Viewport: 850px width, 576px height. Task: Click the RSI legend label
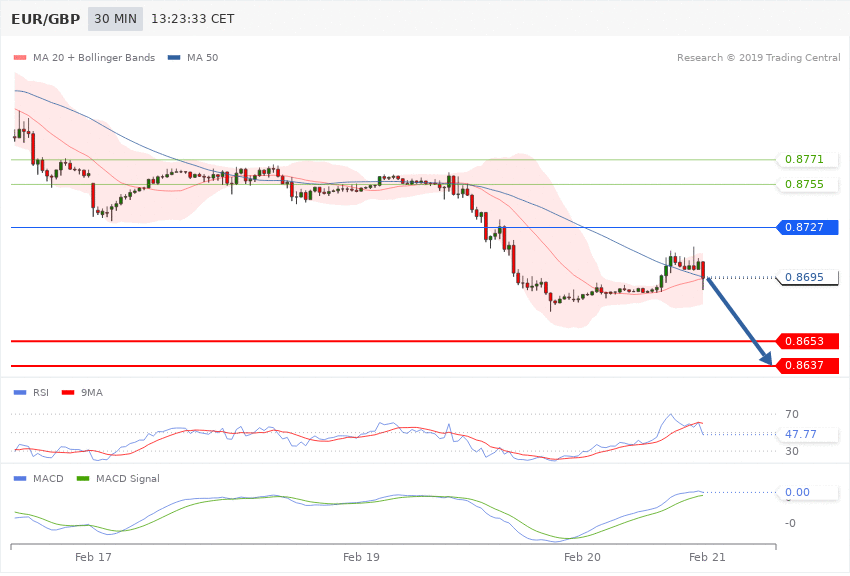(x=41, y=392)
